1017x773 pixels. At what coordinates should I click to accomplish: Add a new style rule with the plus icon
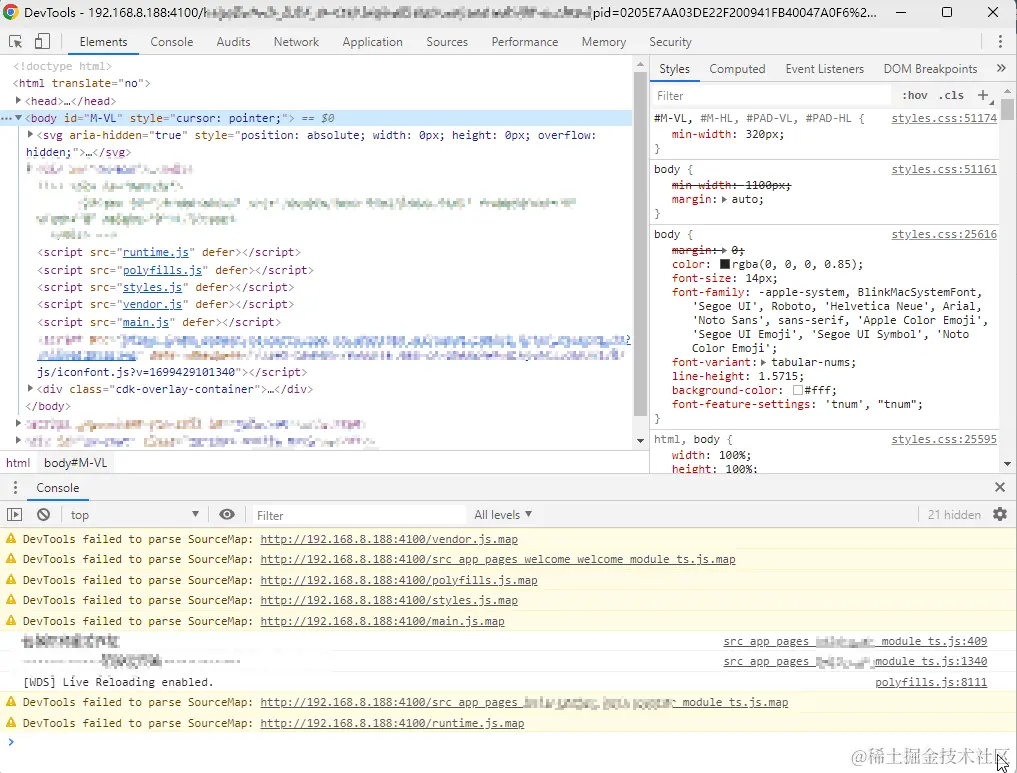983,94
